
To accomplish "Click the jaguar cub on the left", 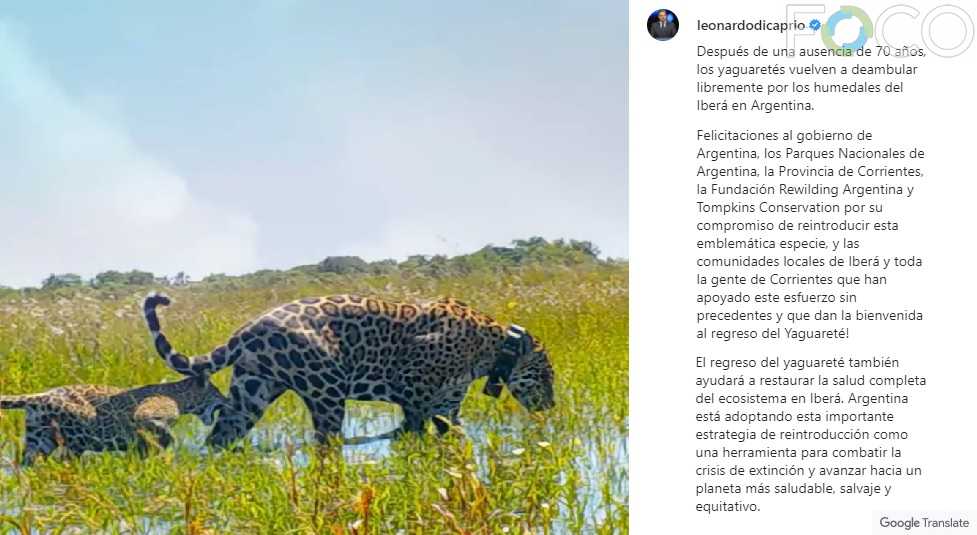I will [x=100, y=415].
